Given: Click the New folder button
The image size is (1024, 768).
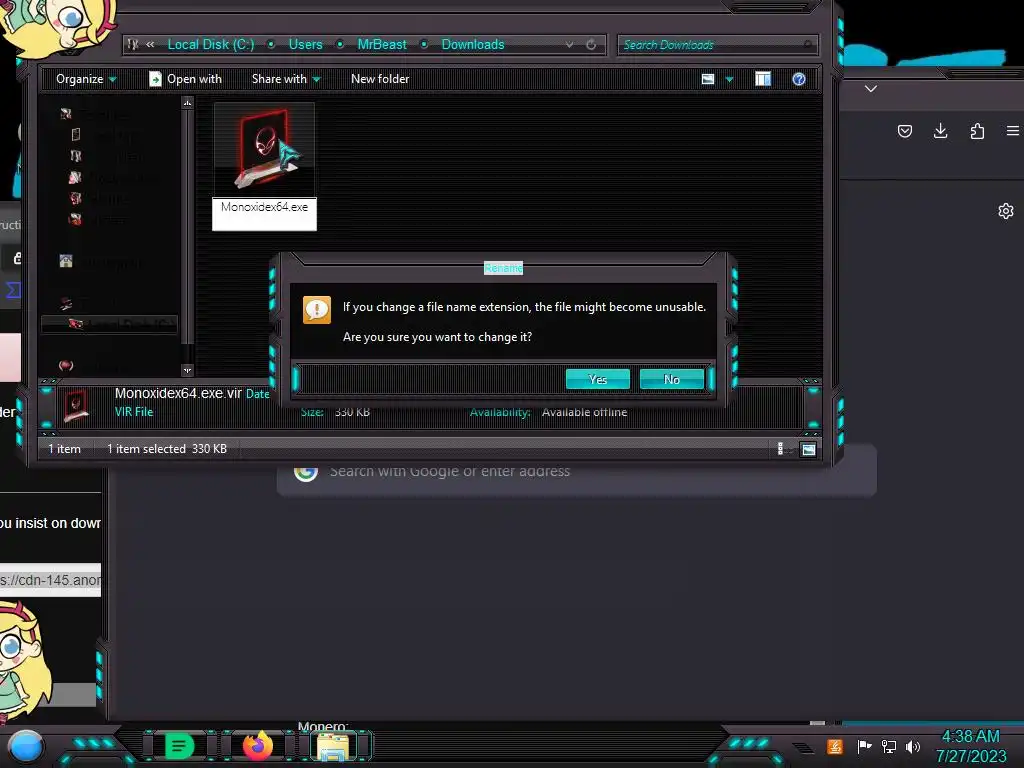Looking at the screenshot, I should click(380, 79).
